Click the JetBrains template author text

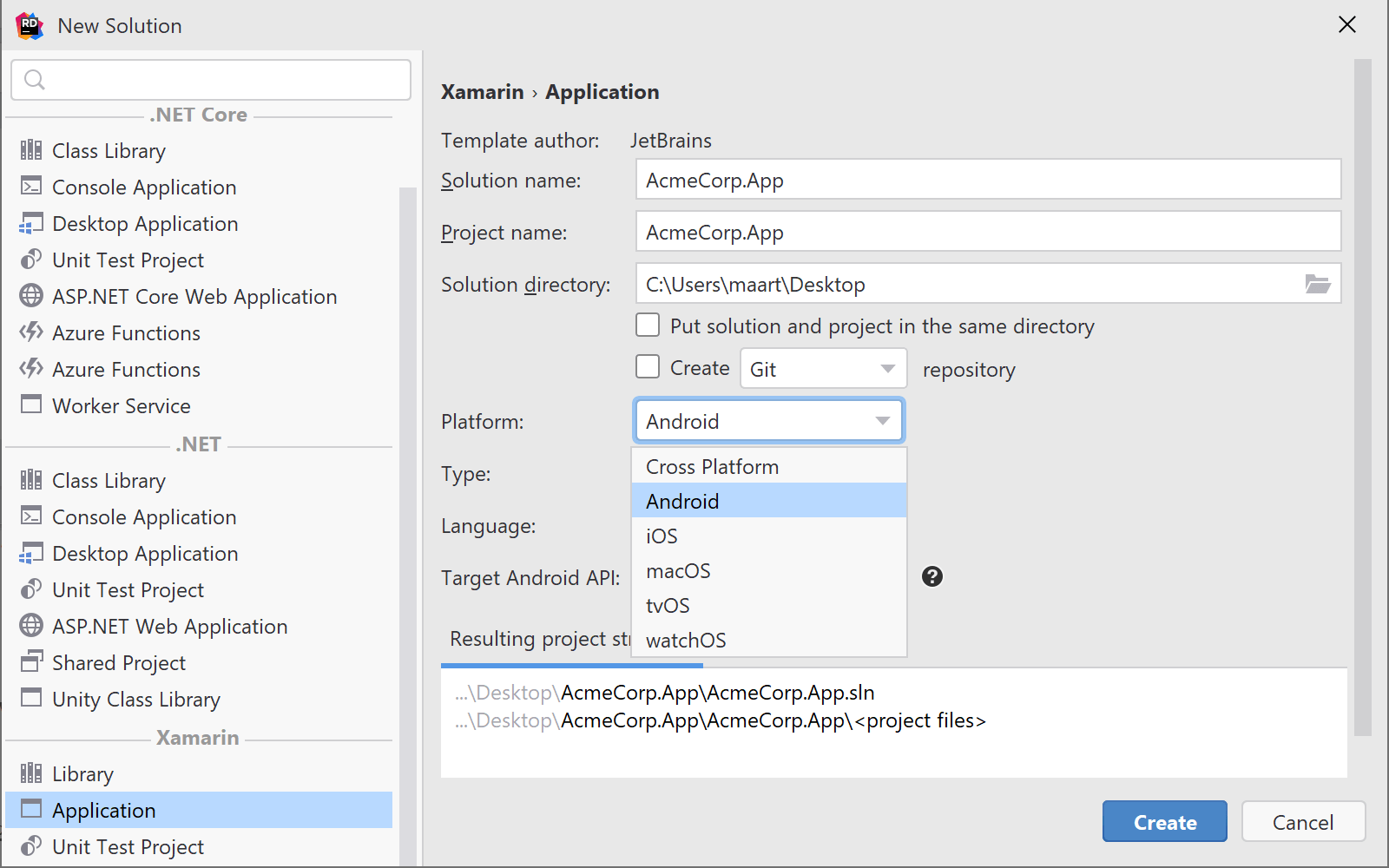(671, 141)
